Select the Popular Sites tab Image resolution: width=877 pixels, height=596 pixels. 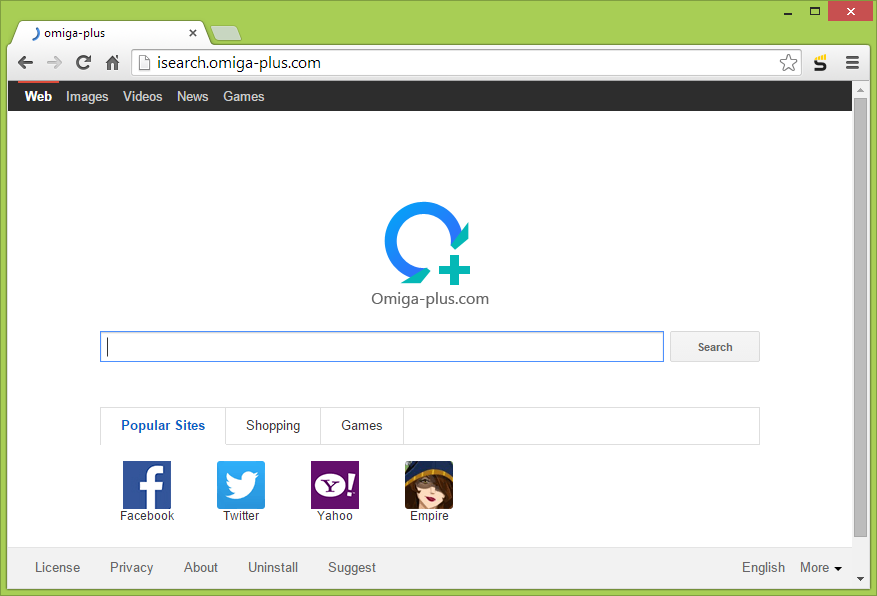[x=163, y=426]
